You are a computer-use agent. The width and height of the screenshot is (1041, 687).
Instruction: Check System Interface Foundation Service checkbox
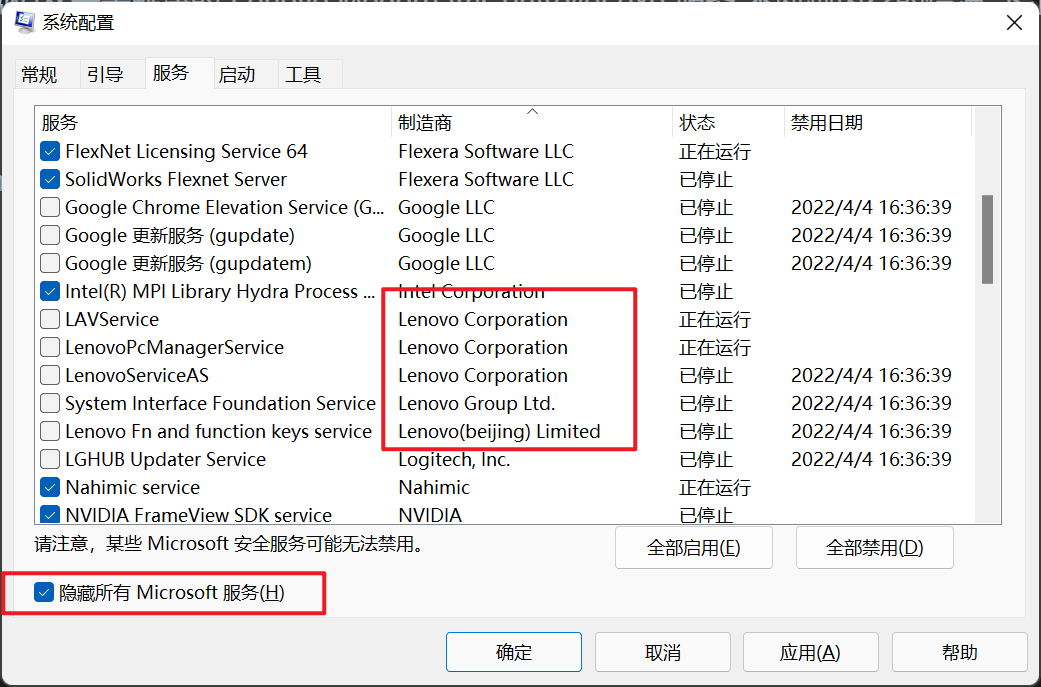[x=50, y=403]
